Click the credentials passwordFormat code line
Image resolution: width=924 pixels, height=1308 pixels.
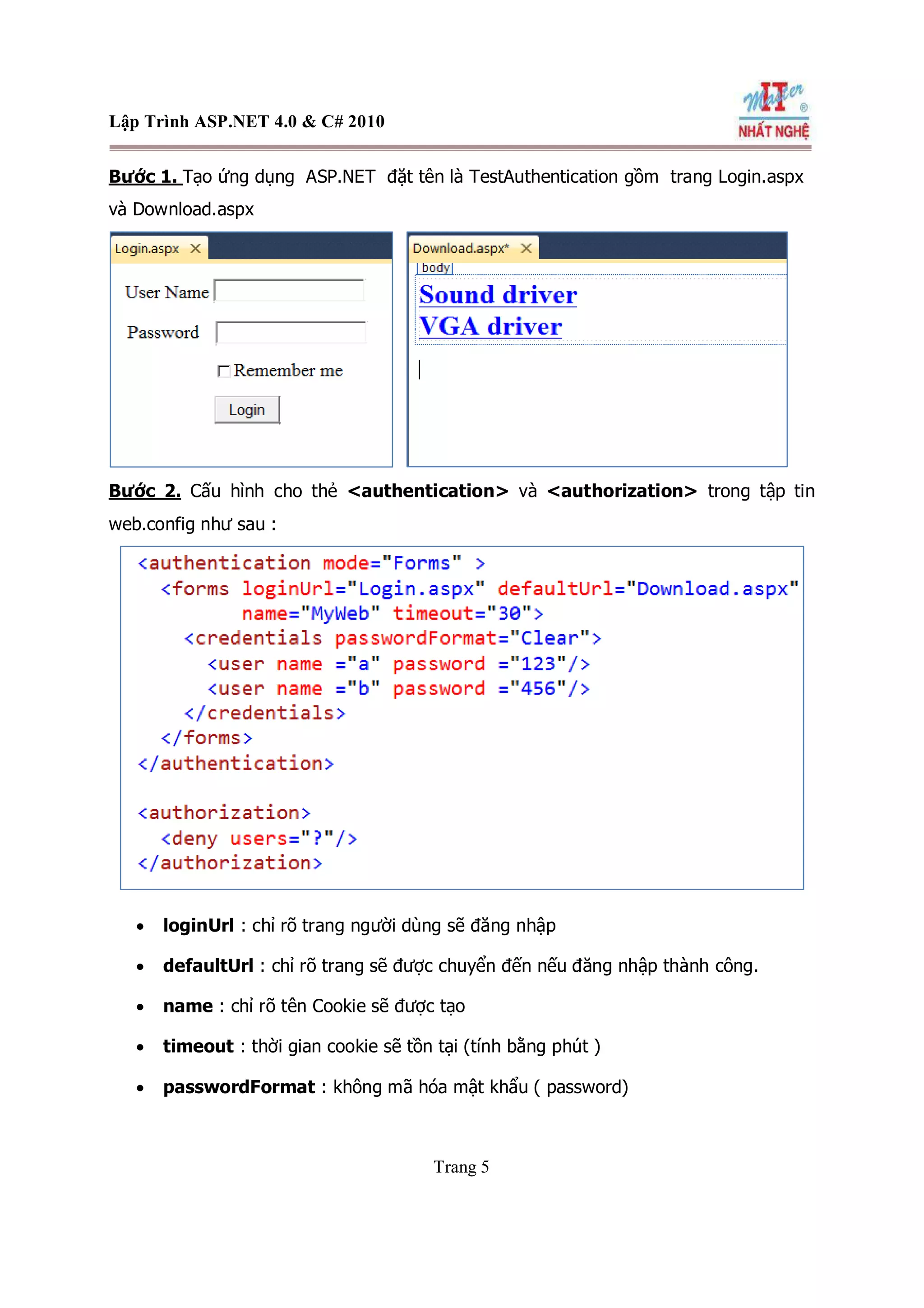click(x=392, y=639)
